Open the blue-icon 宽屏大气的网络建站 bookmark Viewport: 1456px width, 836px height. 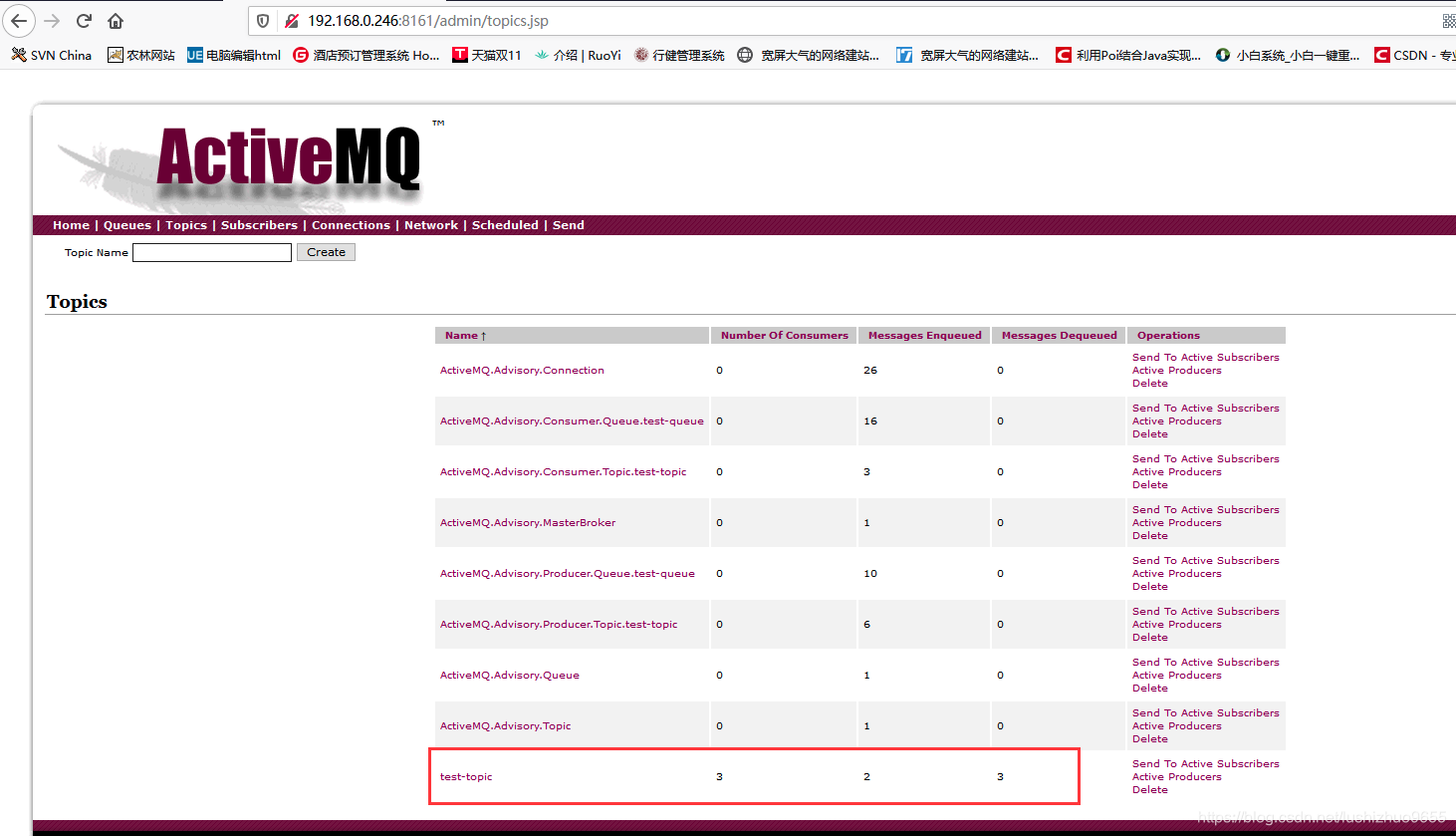(967, 55)
